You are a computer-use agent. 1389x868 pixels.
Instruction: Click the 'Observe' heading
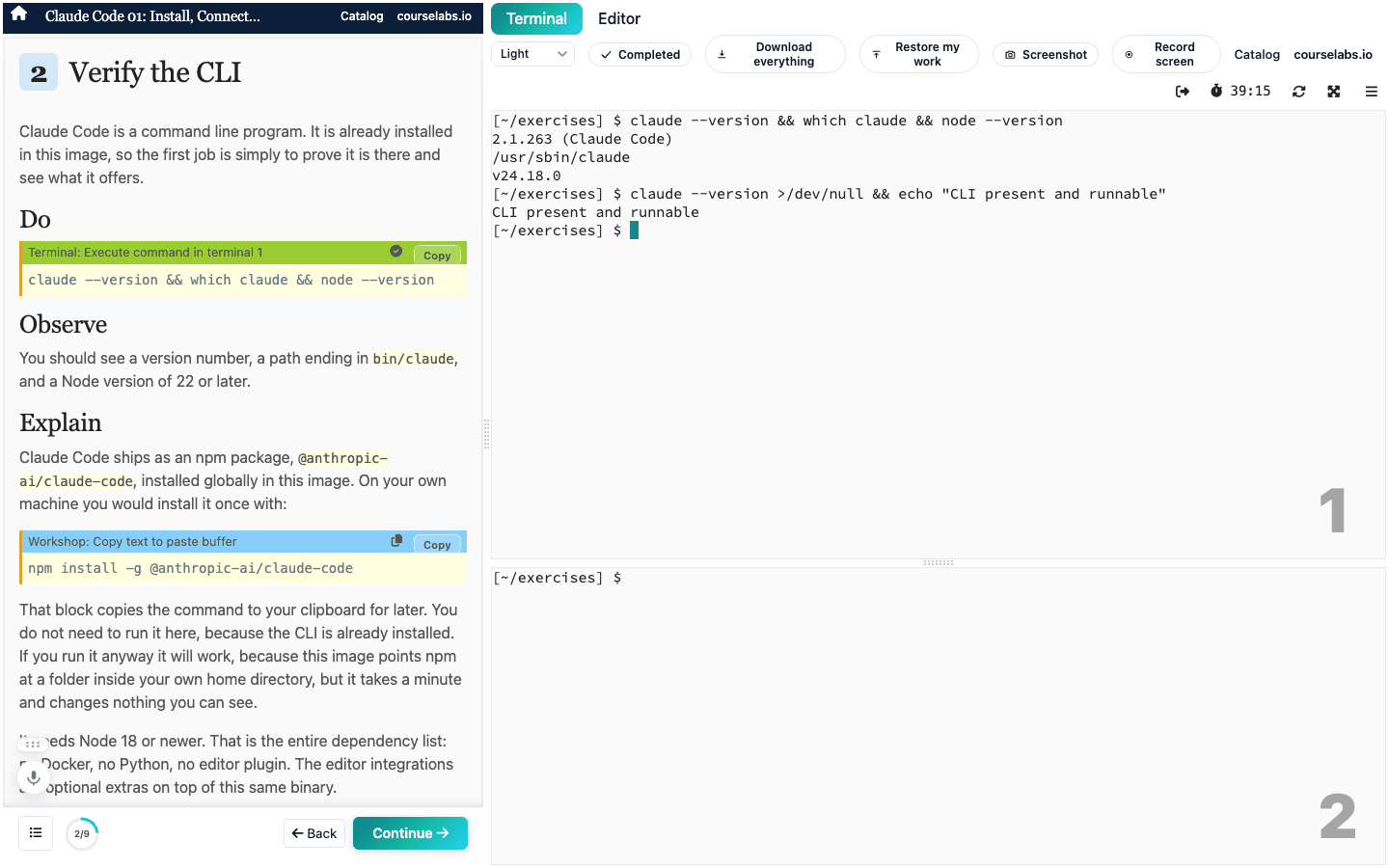63,325
